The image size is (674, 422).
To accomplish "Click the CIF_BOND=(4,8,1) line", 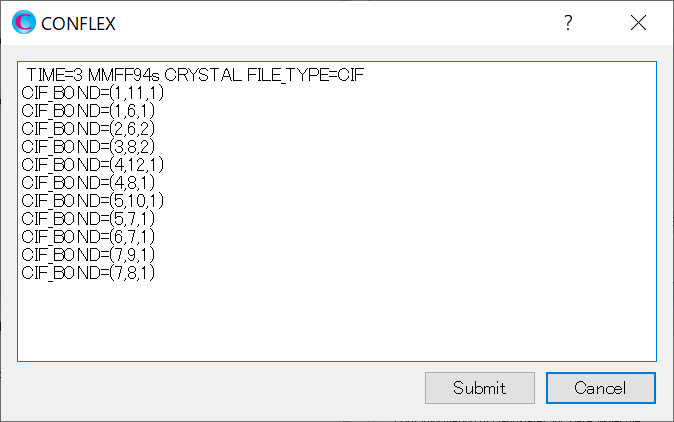I will click(x=88, y=183).
